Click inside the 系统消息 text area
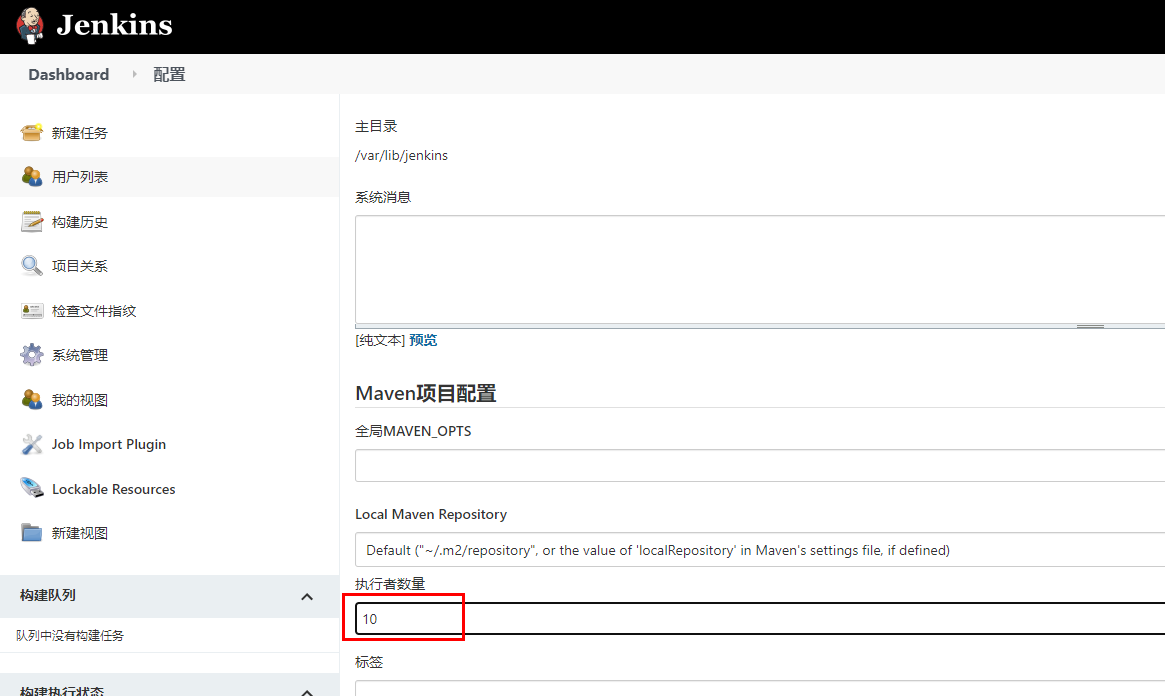Screen dimensions: 1165x696 click(x=760, y=269)
